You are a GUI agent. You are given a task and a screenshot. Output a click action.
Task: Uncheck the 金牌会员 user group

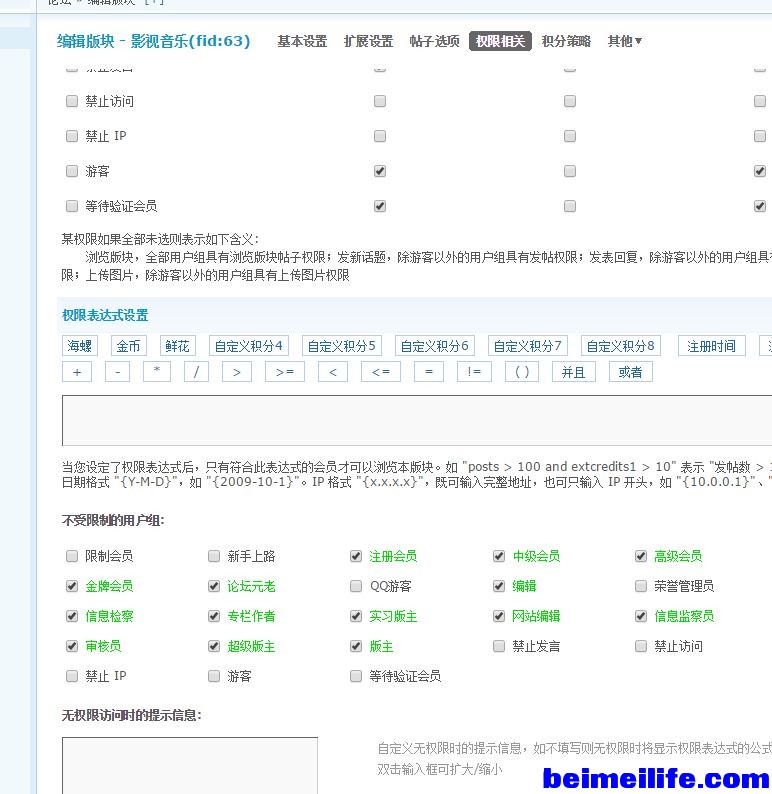72,586
